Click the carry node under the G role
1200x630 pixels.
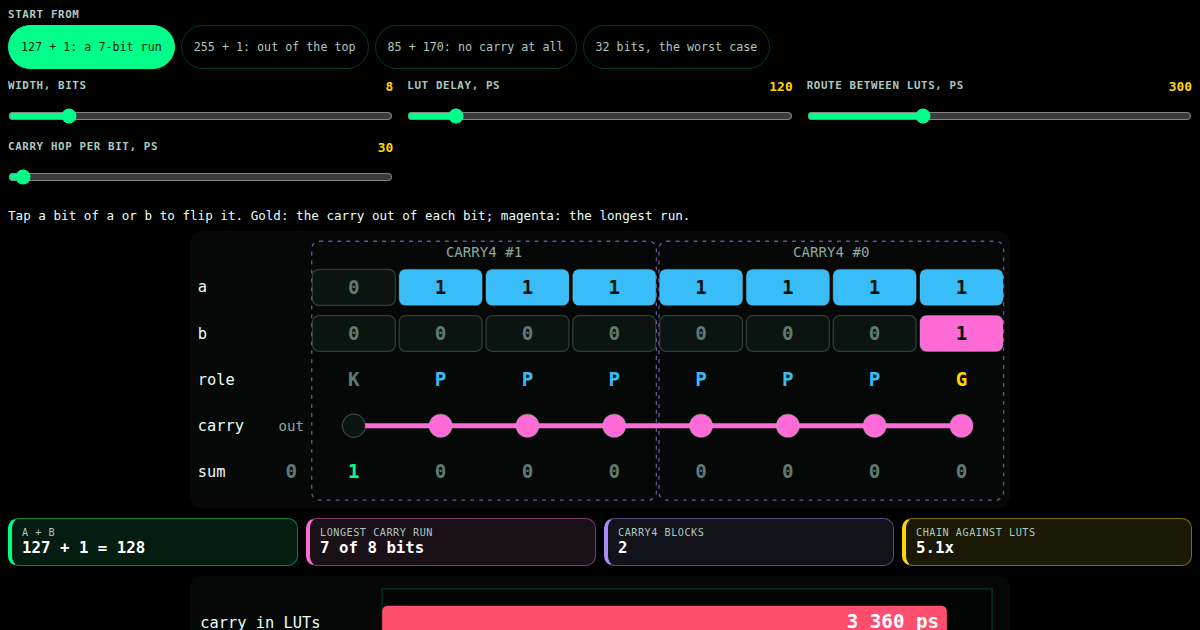pos(961,426)
